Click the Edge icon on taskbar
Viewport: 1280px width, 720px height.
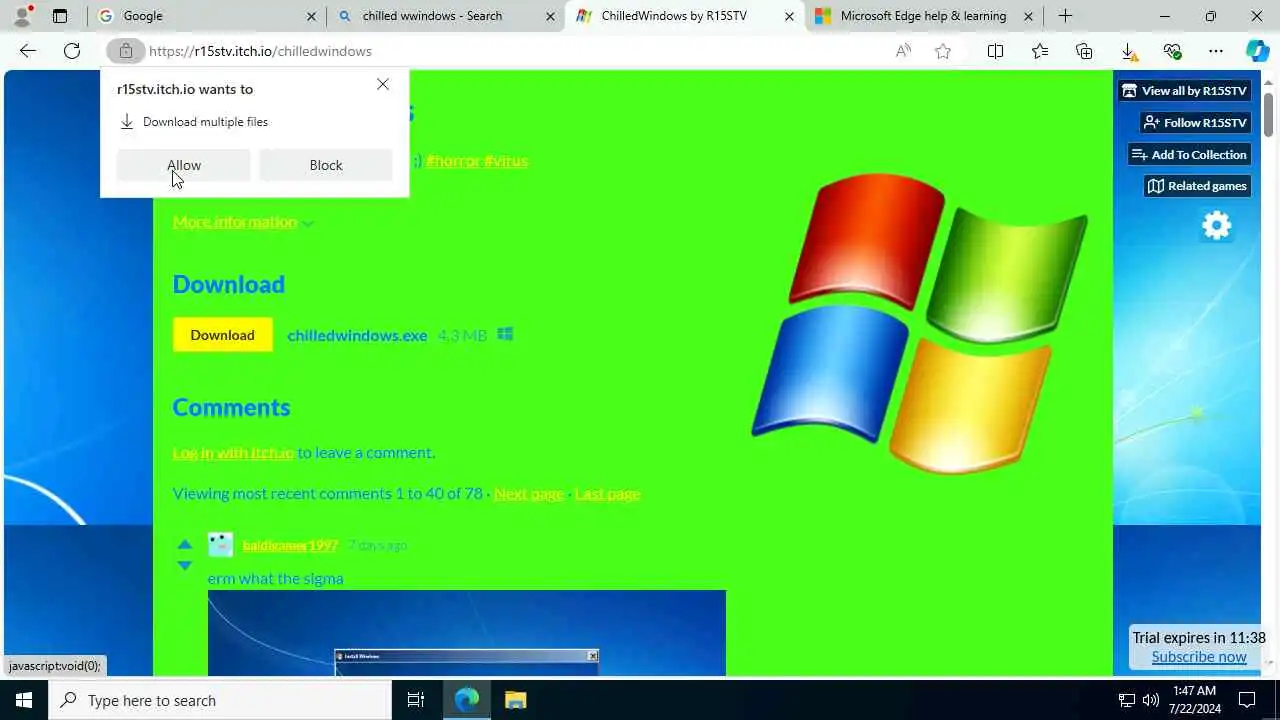pyautogui.click(x=467, y=700)
